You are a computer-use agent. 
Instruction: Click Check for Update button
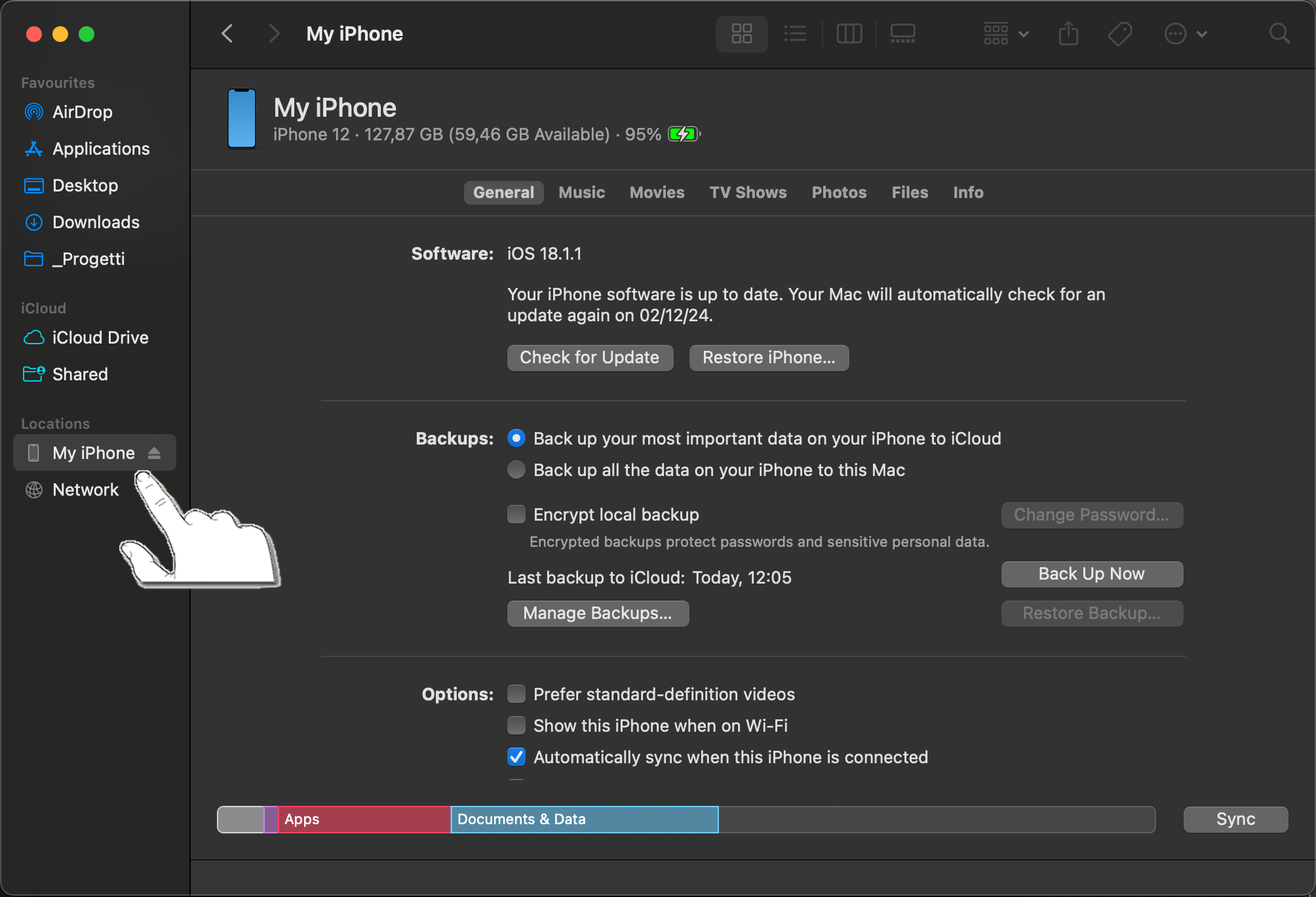590,358
